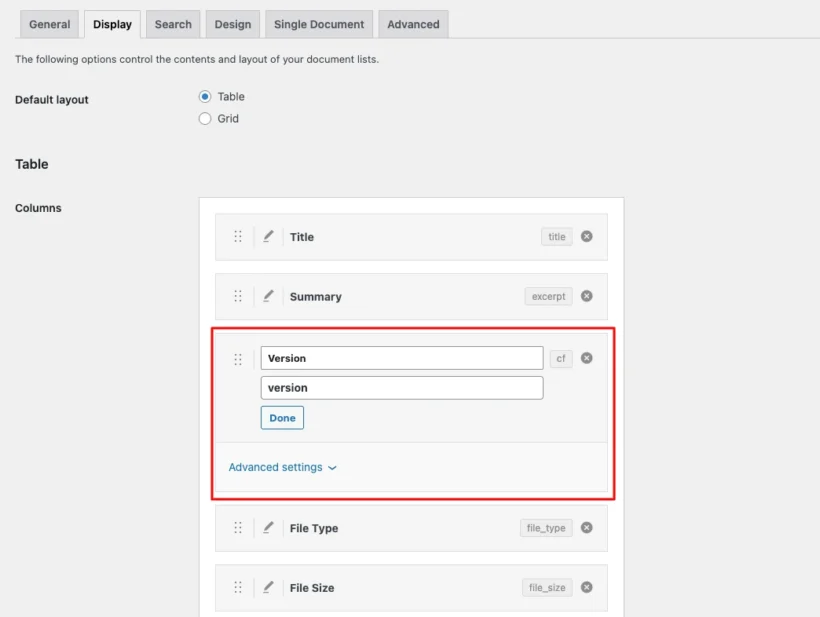Click the File Size drag handle
The width and height of the screenshot is (820, 617).
click(x=238, y=588)
